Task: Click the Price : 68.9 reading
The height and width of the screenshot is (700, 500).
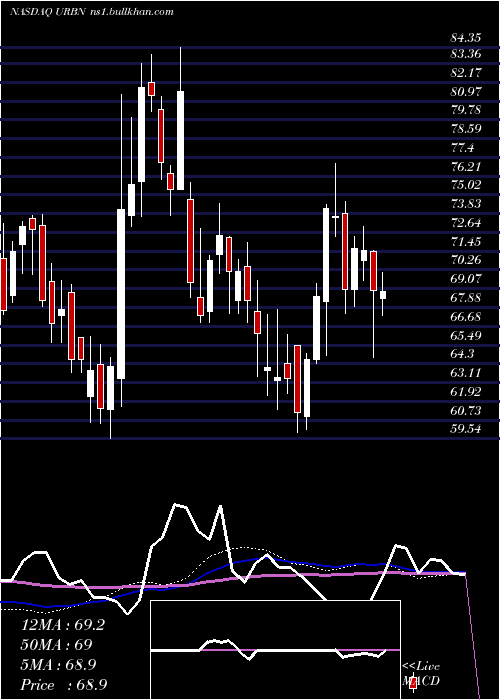Action: (63, 685)
